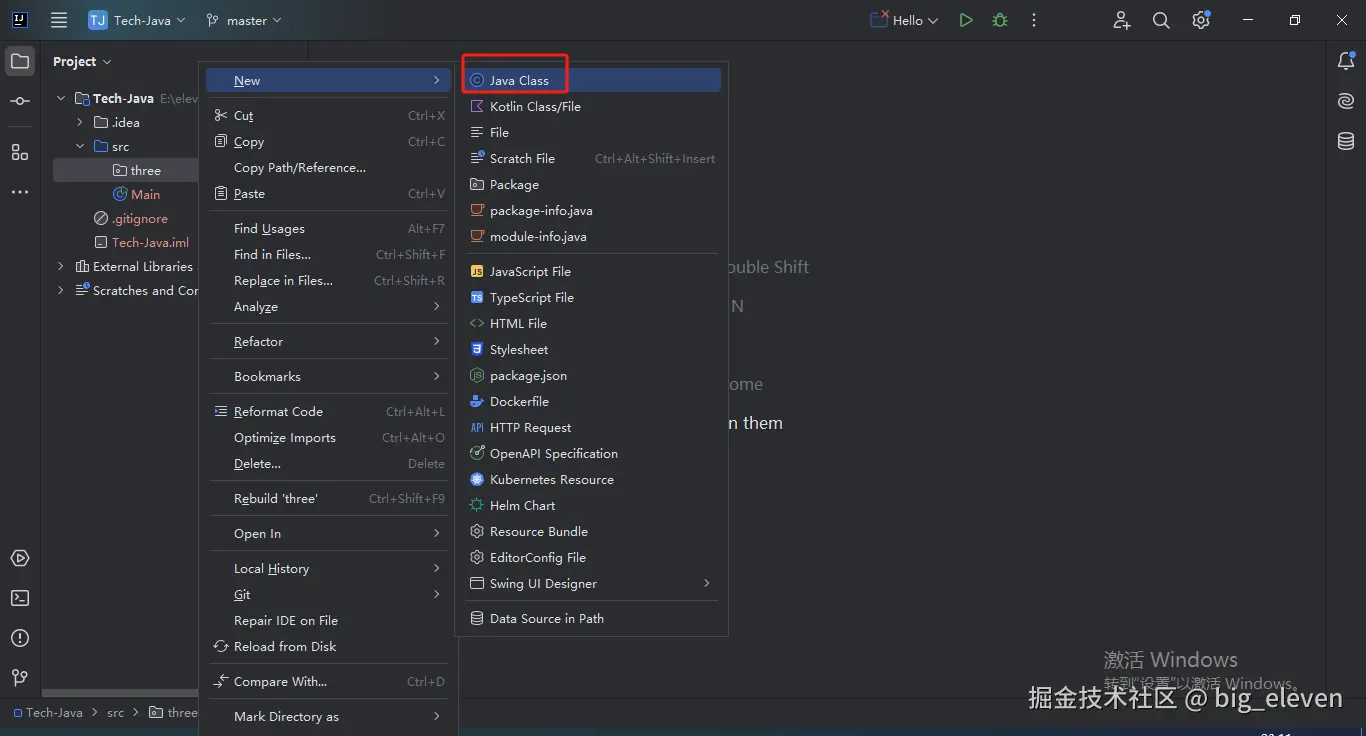Viewport: 1366px width, 736px height.
Task: Debug the Hello configuration
Action: 1000,20
